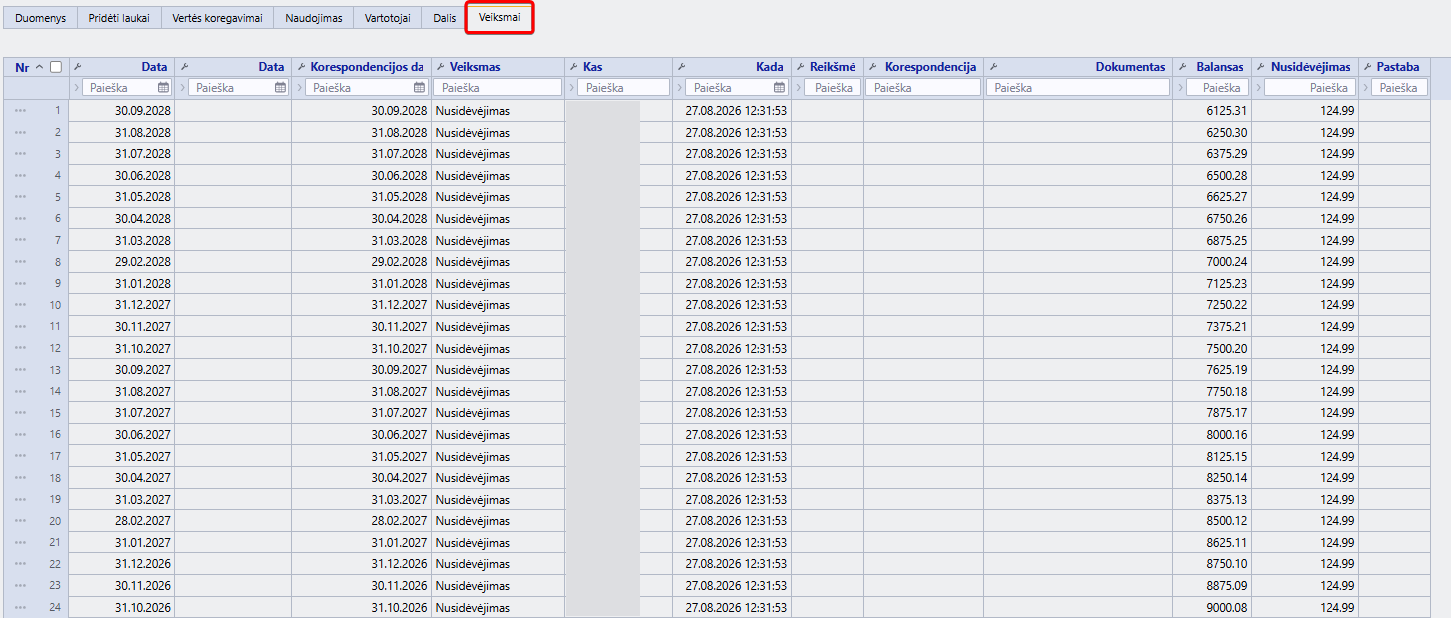1451x618 pixels.
Task: Select the Naudojimas tab
Action: (x=313, y=18)
